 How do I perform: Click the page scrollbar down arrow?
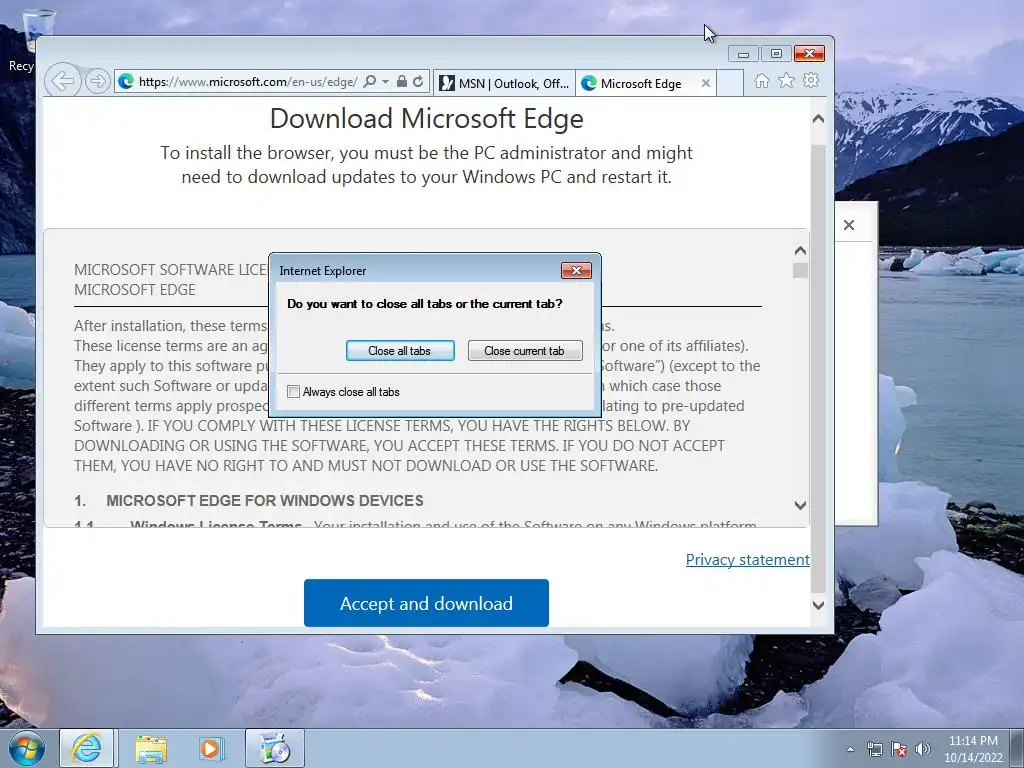818,605
